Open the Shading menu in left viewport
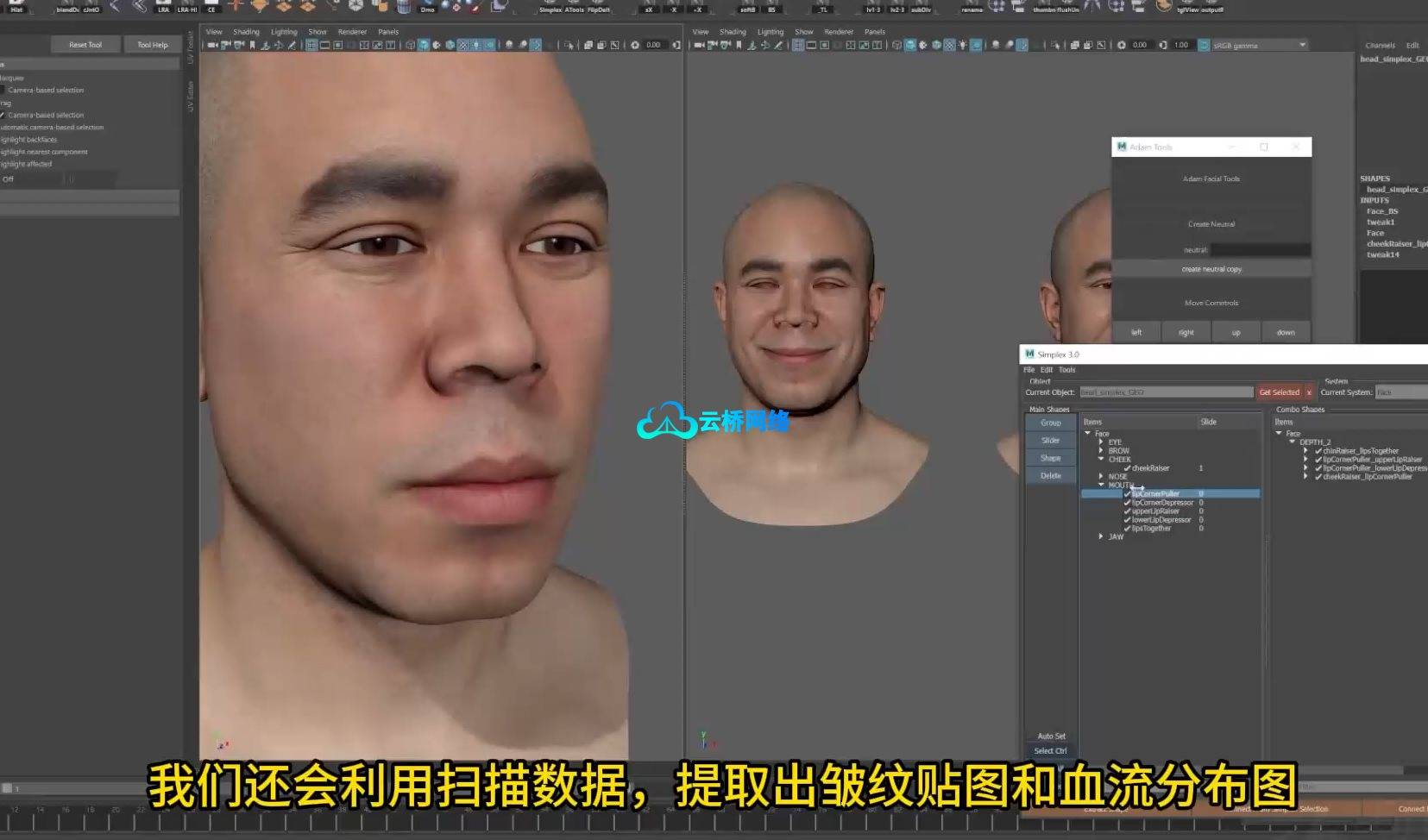The image size is (1428, 840). [246, 32]
